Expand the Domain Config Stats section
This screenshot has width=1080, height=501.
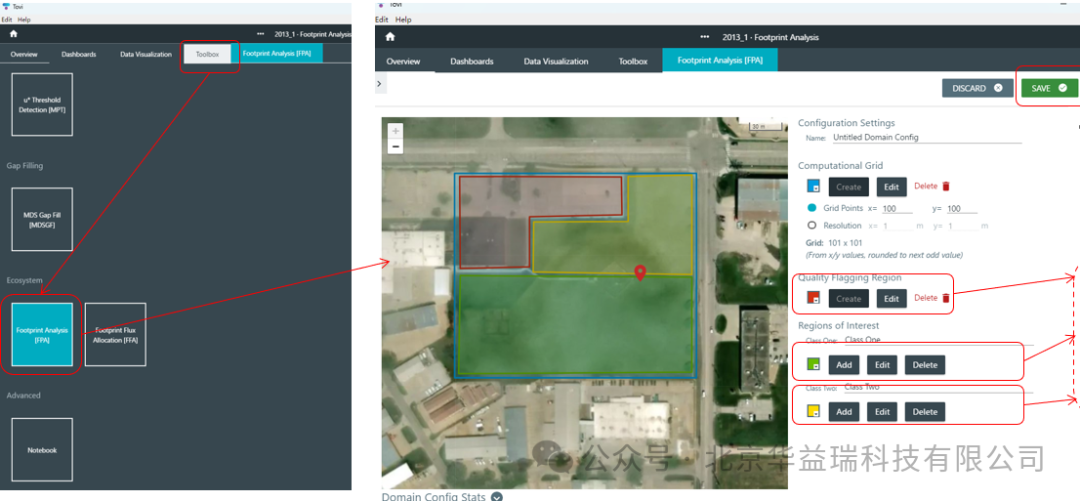(x=497, y=496)
